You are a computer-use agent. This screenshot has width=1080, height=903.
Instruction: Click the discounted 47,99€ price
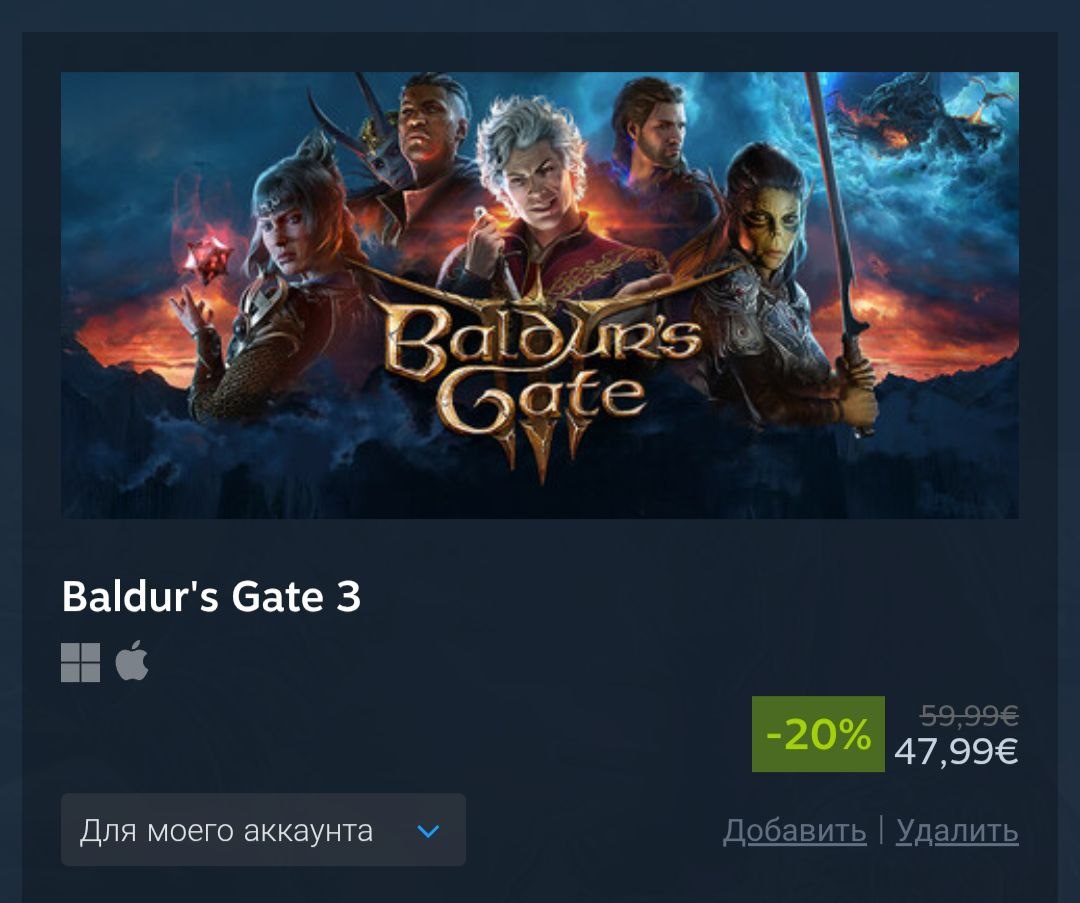point(956,751)
